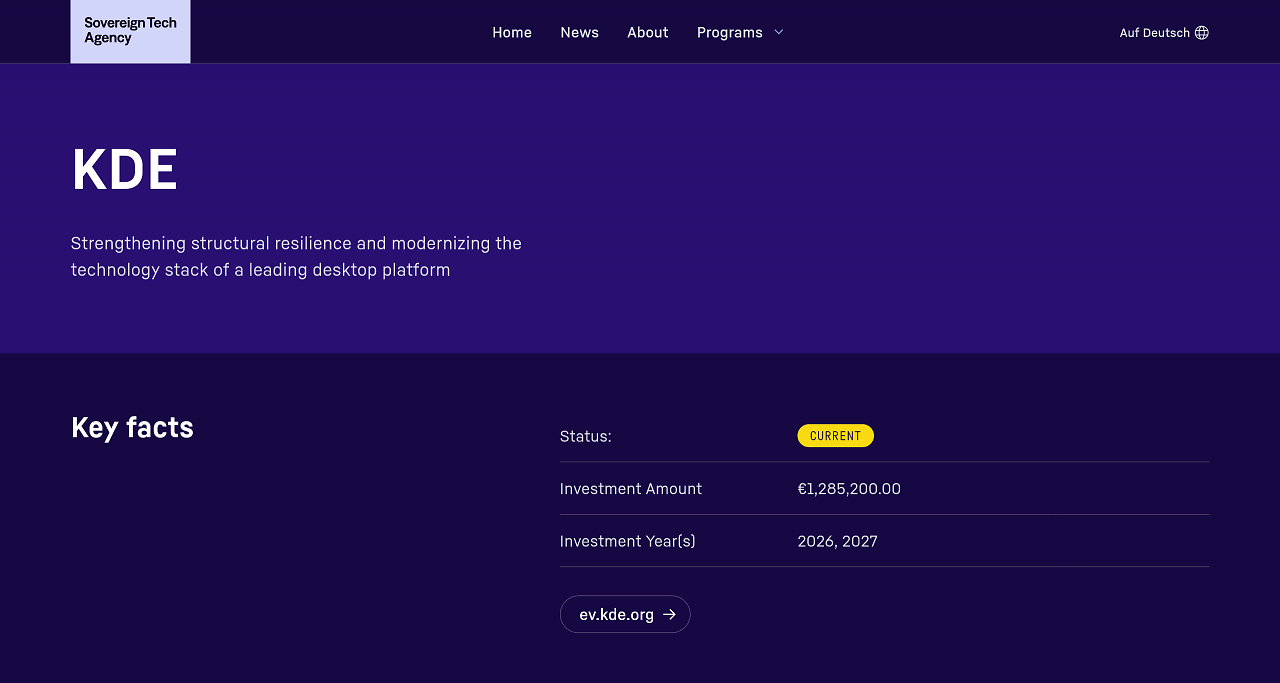
Task: Expand the Programs menu chevron
Action: coord(779,32)
